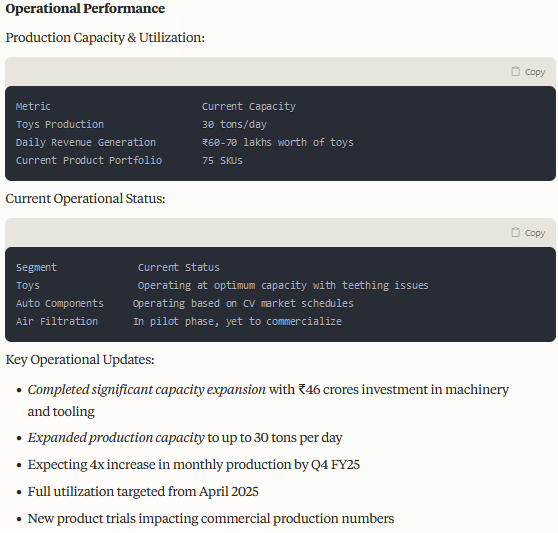The width and height of the screenshot is (558, 533).
Task: Click '75 SKUs' portfolio value
Action: point(222,160)
